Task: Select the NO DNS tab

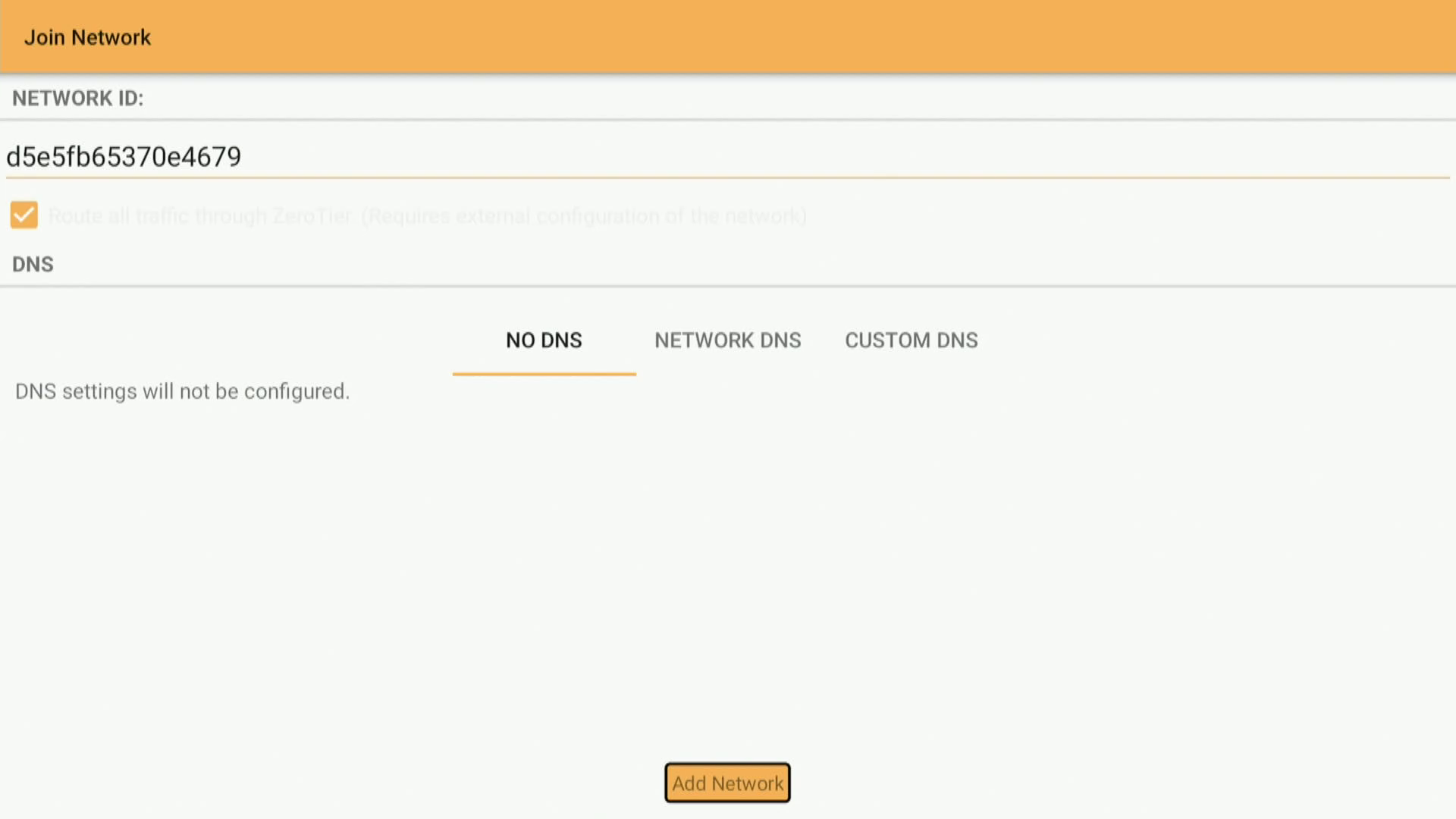Action: tap(544, 340)
